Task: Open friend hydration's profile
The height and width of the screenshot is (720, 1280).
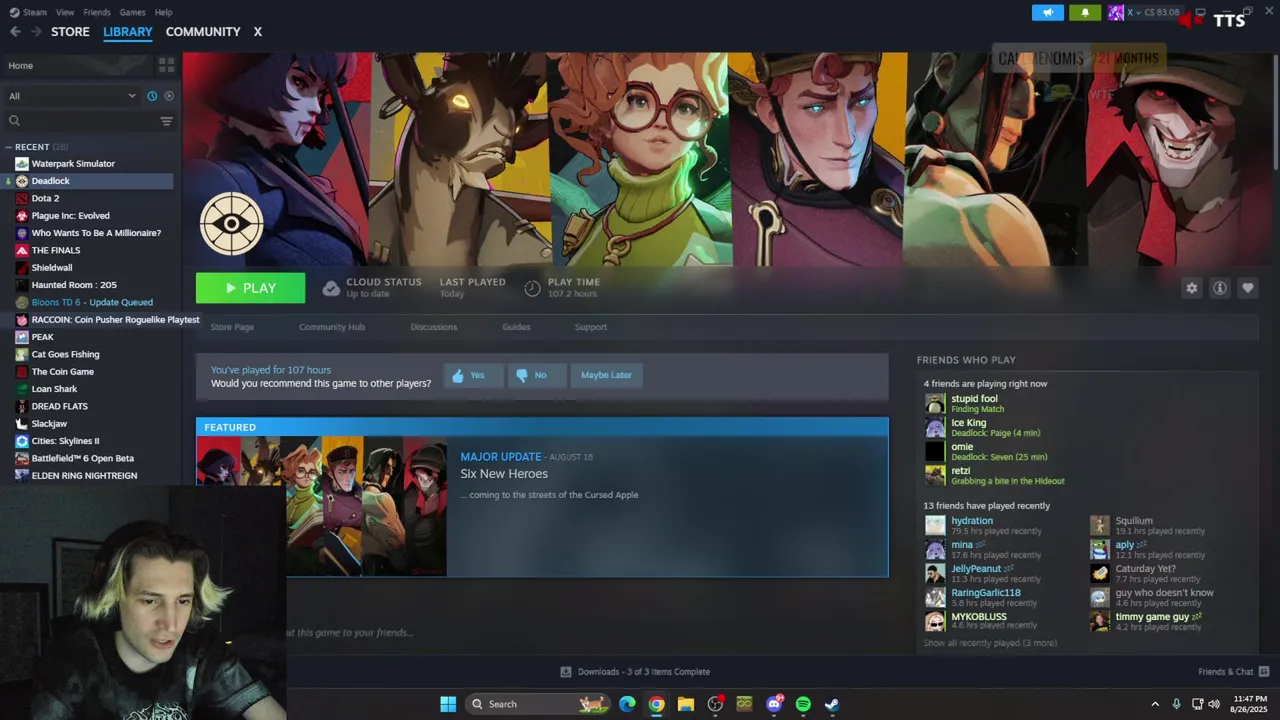Action: [972, 521]
